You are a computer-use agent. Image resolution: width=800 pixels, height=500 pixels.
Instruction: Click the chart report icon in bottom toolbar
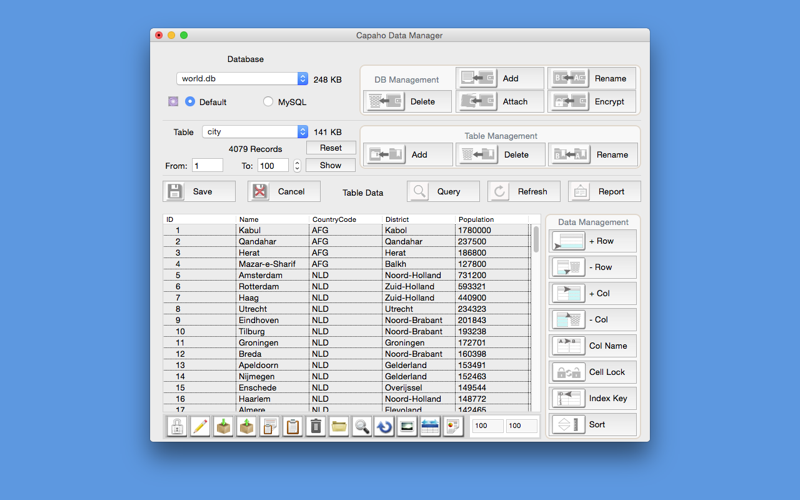point(453,426)
